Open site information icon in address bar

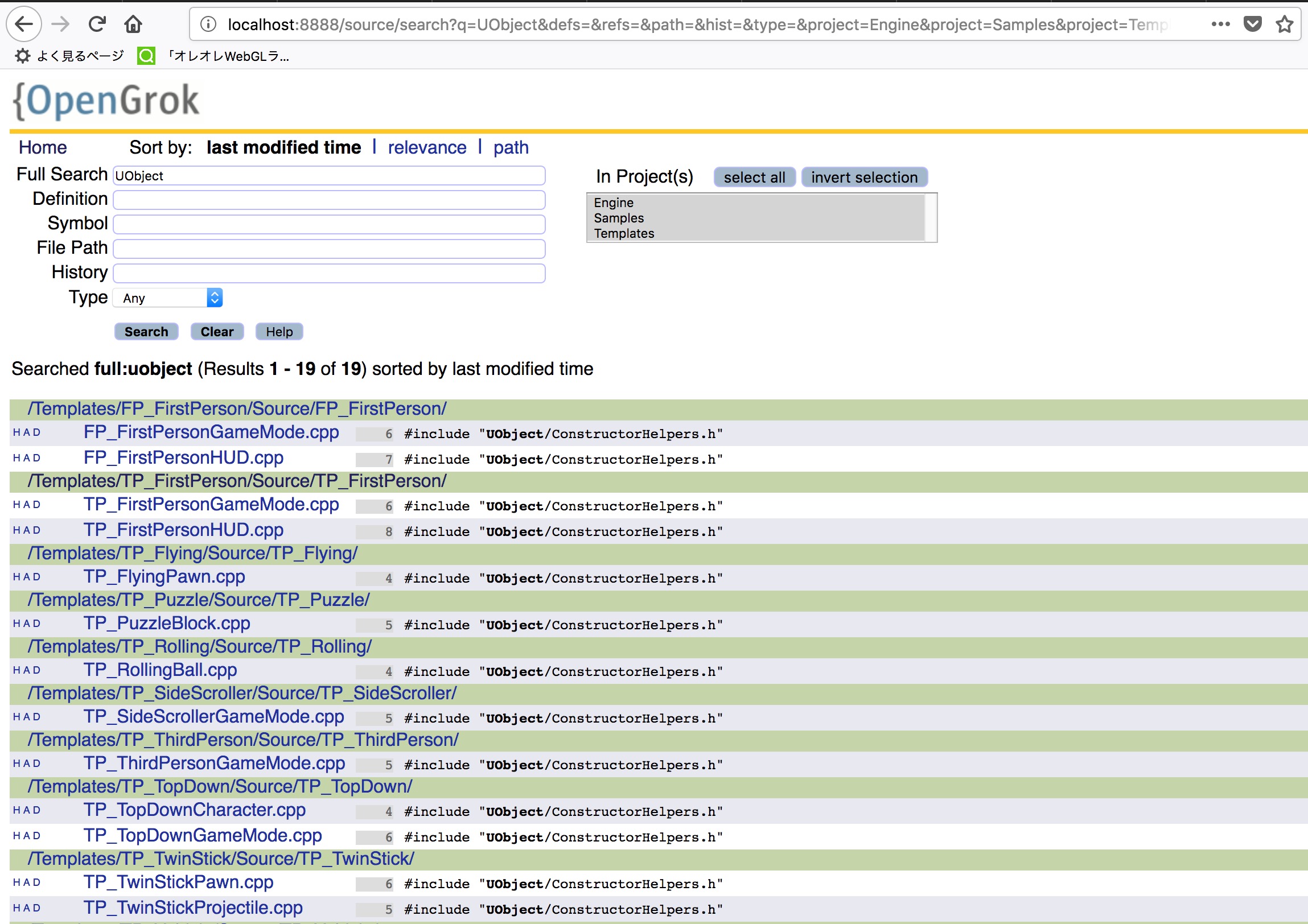[208, 24]
